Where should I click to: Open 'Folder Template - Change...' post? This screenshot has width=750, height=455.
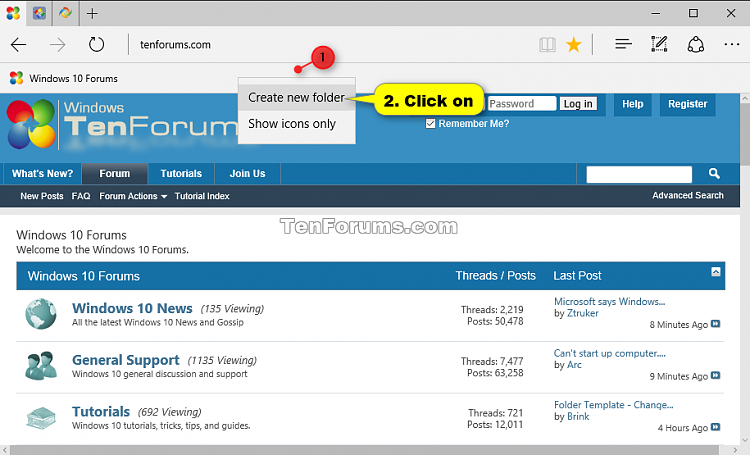(x=614, y=405)
